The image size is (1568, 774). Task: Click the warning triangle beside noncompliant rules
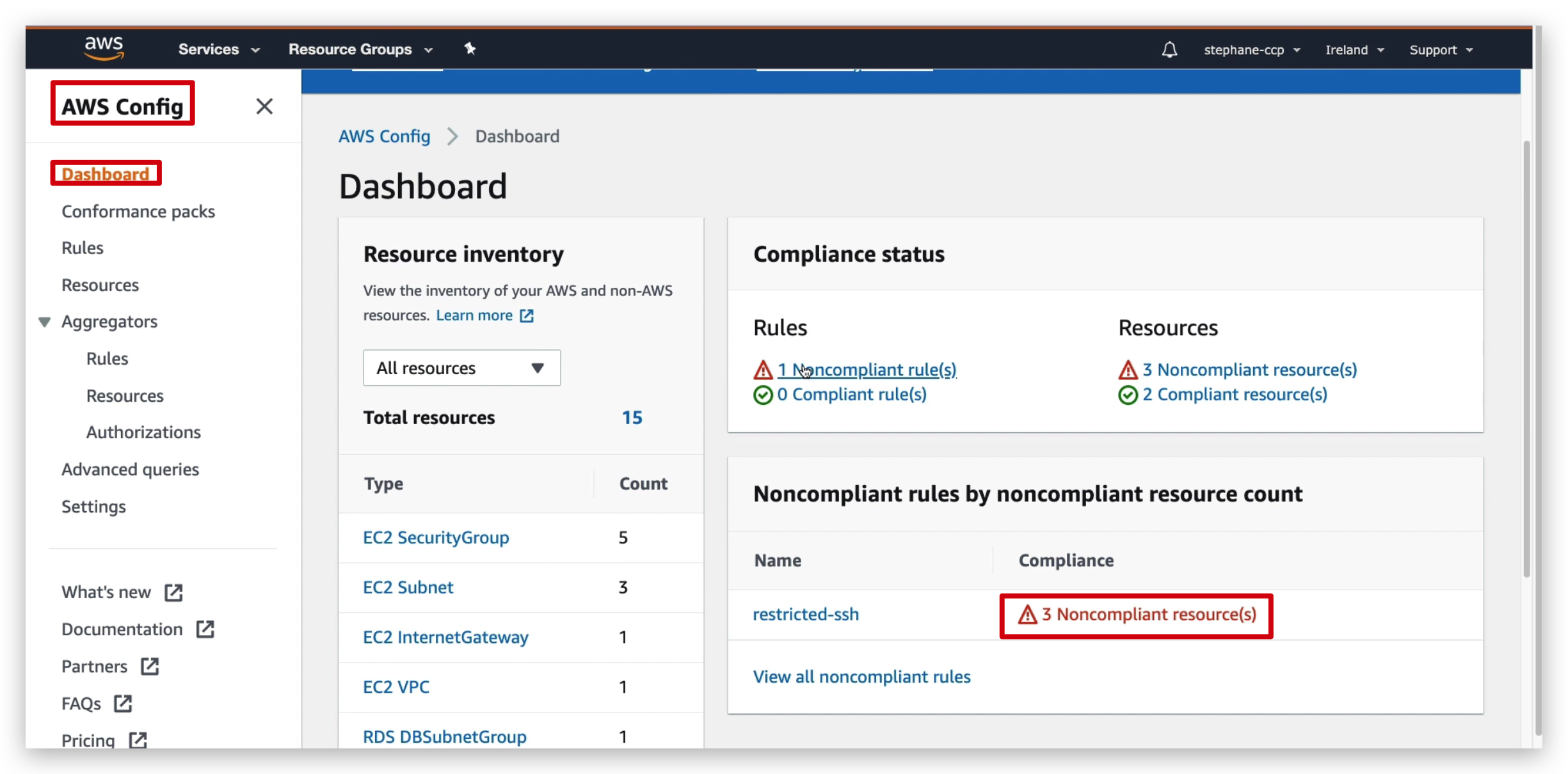[762, 370]
